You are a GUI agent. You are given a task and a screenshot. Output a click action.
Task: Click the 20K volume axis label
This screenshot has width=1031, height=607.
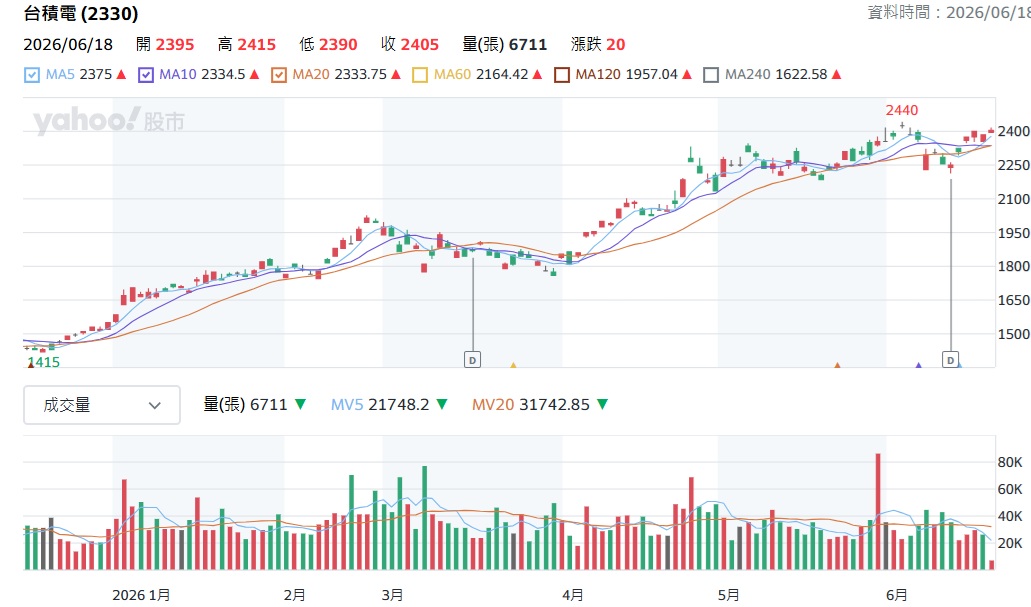coord(1010,543)
